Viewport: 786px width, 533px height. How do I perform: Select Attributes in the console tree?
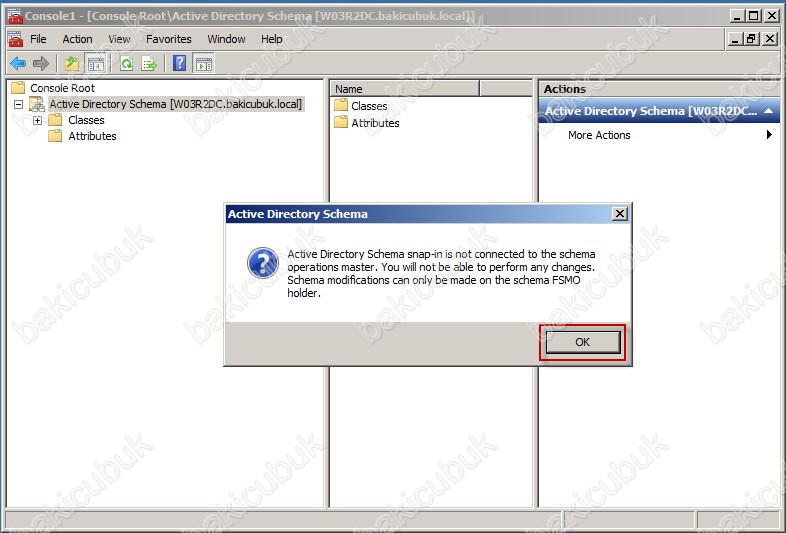(92, 136)
